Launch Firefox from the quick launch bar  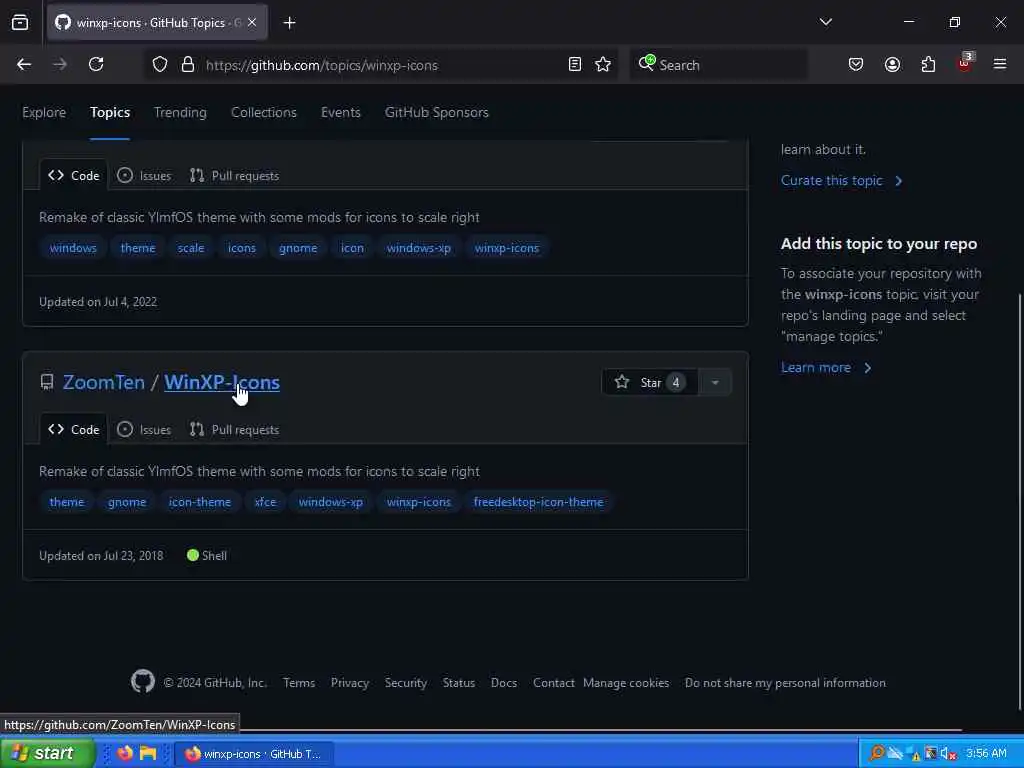(x=124, y=753)
